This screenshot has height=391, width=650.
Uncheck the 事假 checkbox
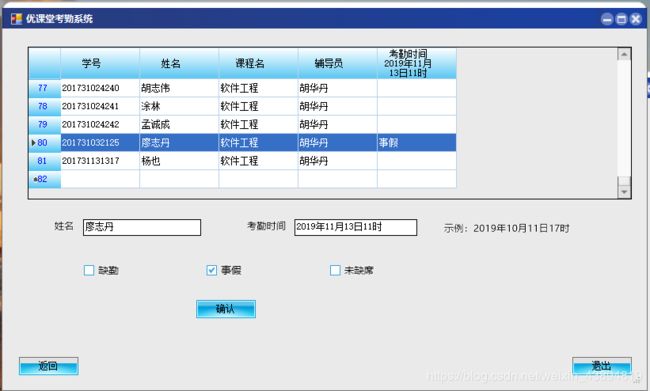pyautogui.click(x=211, y=270)
